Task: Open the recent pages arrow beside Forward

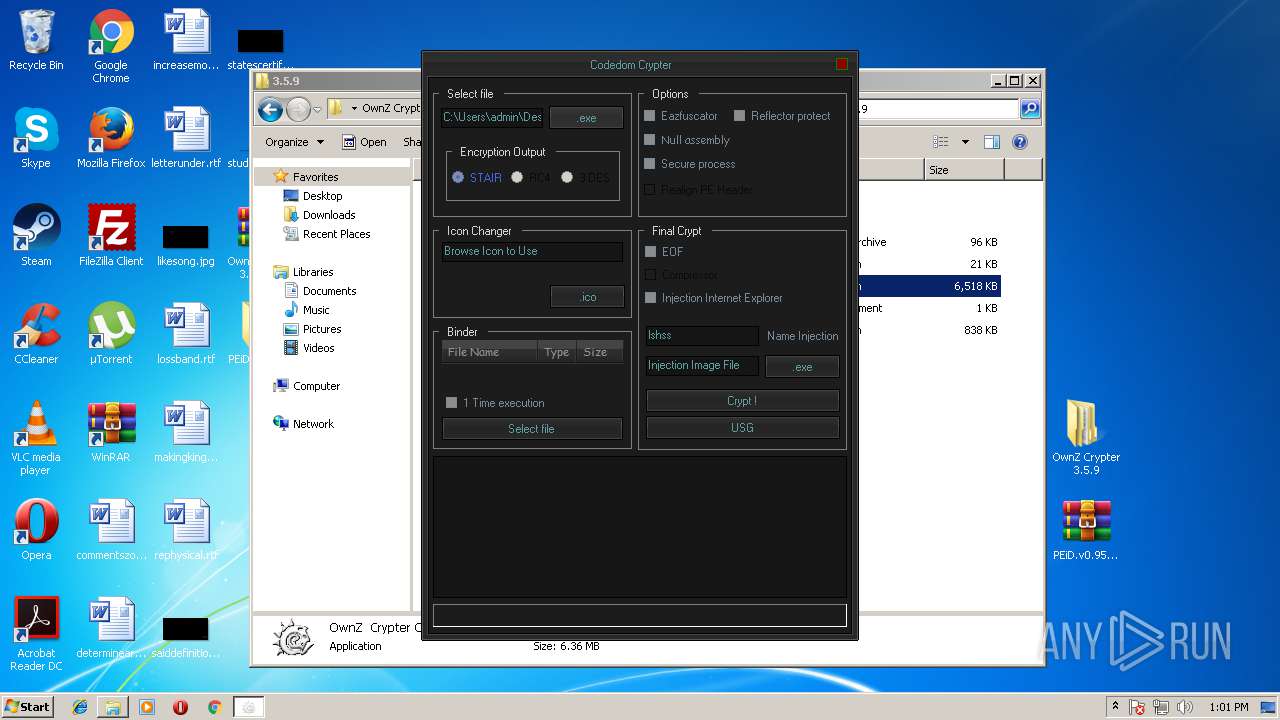Action: coord(317,109)
